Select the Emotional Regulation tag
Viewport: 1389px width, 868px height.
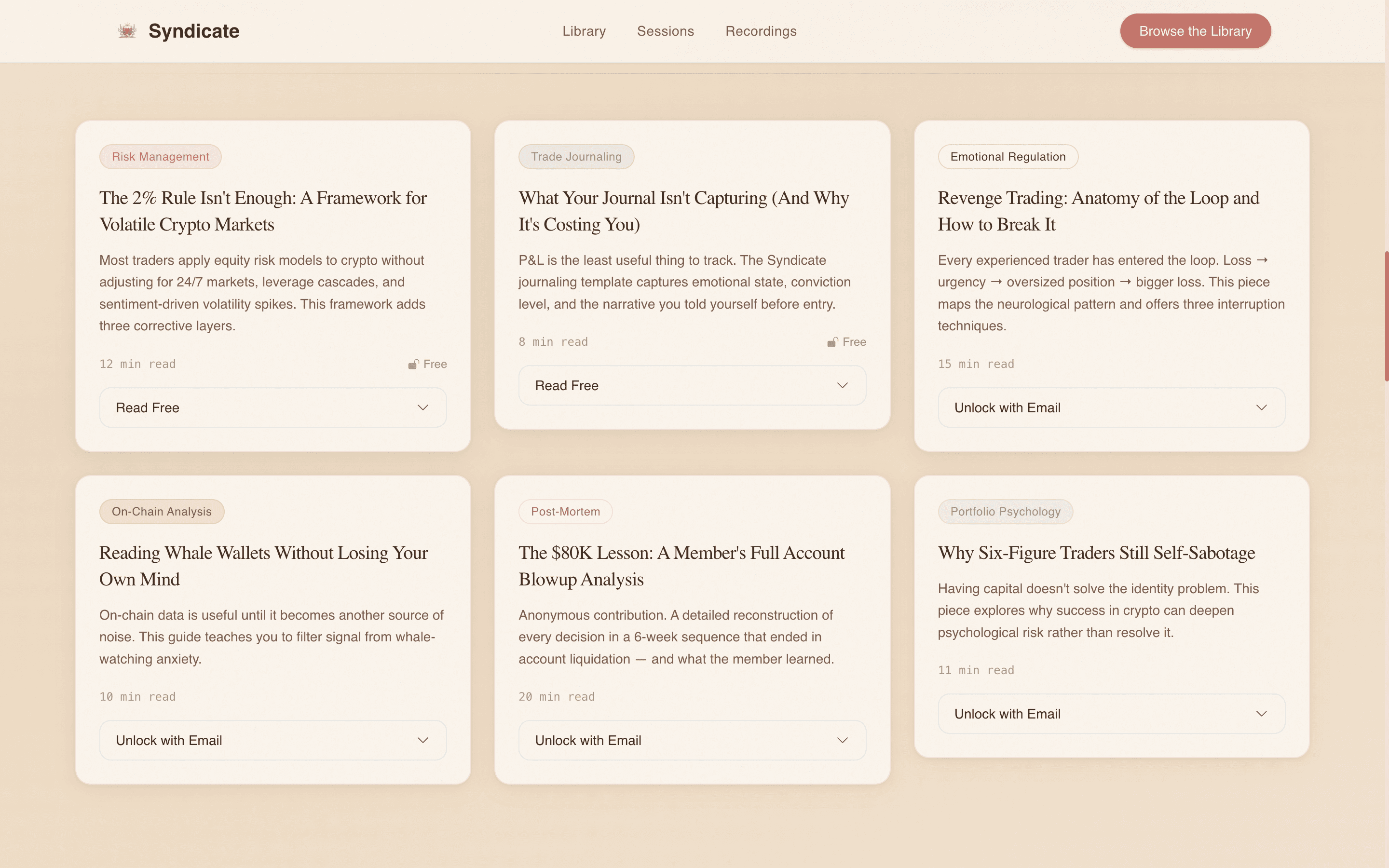(x=1008, y=157)
